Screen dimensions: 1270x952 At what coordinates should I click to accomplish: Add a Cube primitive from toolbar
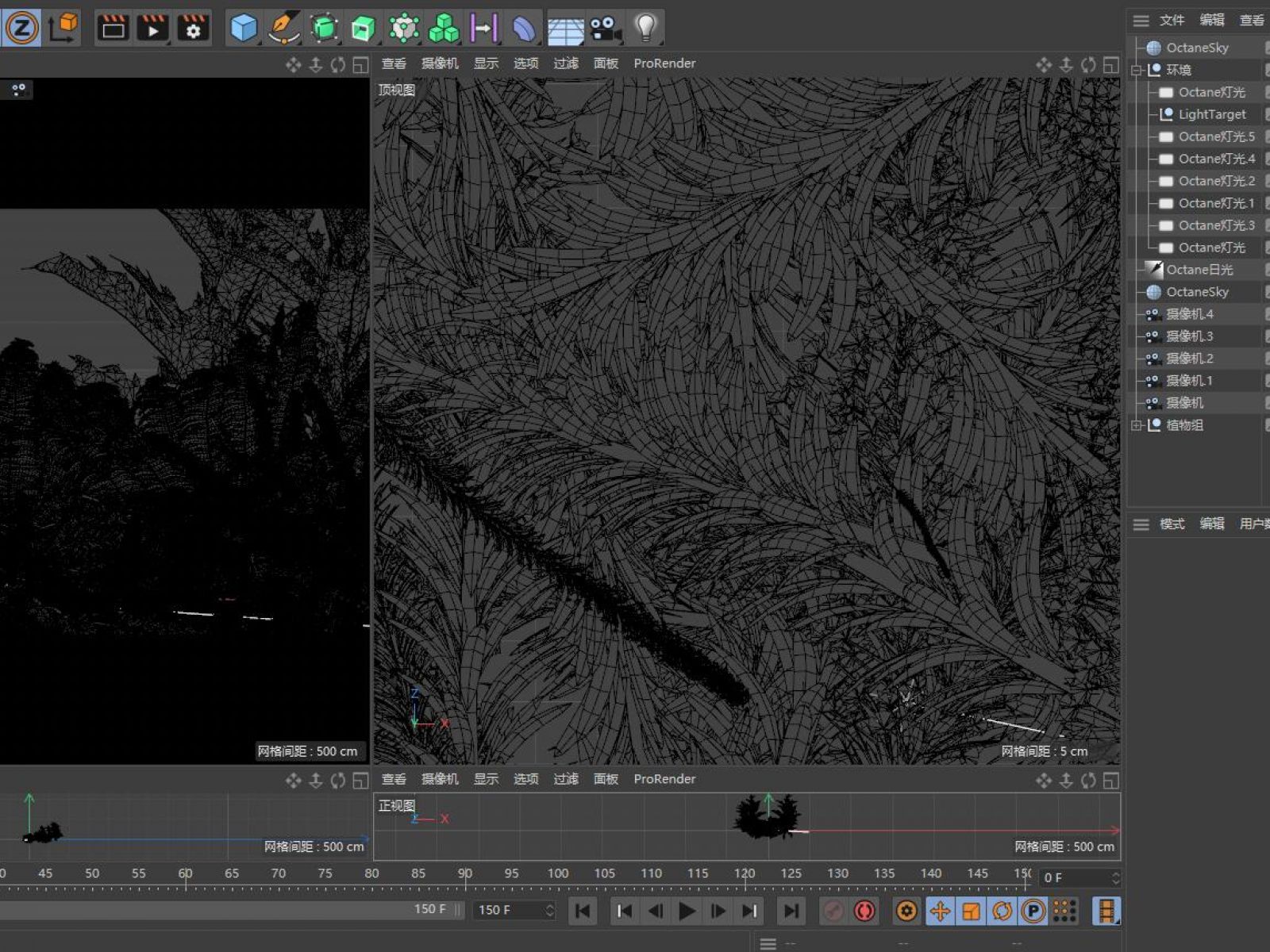[244, 29]
